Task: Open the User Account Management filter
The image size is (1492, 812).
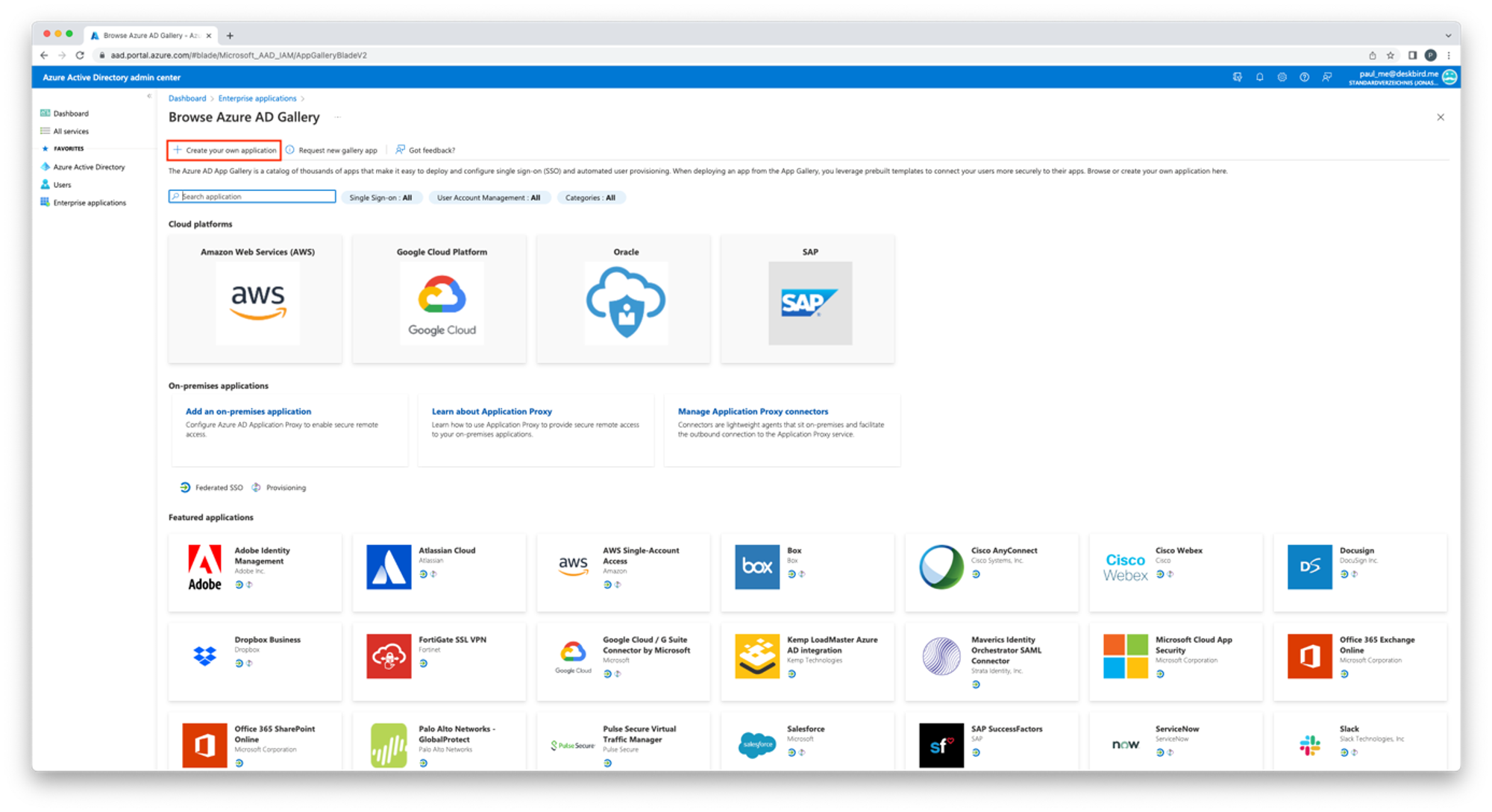Action: 489,198
